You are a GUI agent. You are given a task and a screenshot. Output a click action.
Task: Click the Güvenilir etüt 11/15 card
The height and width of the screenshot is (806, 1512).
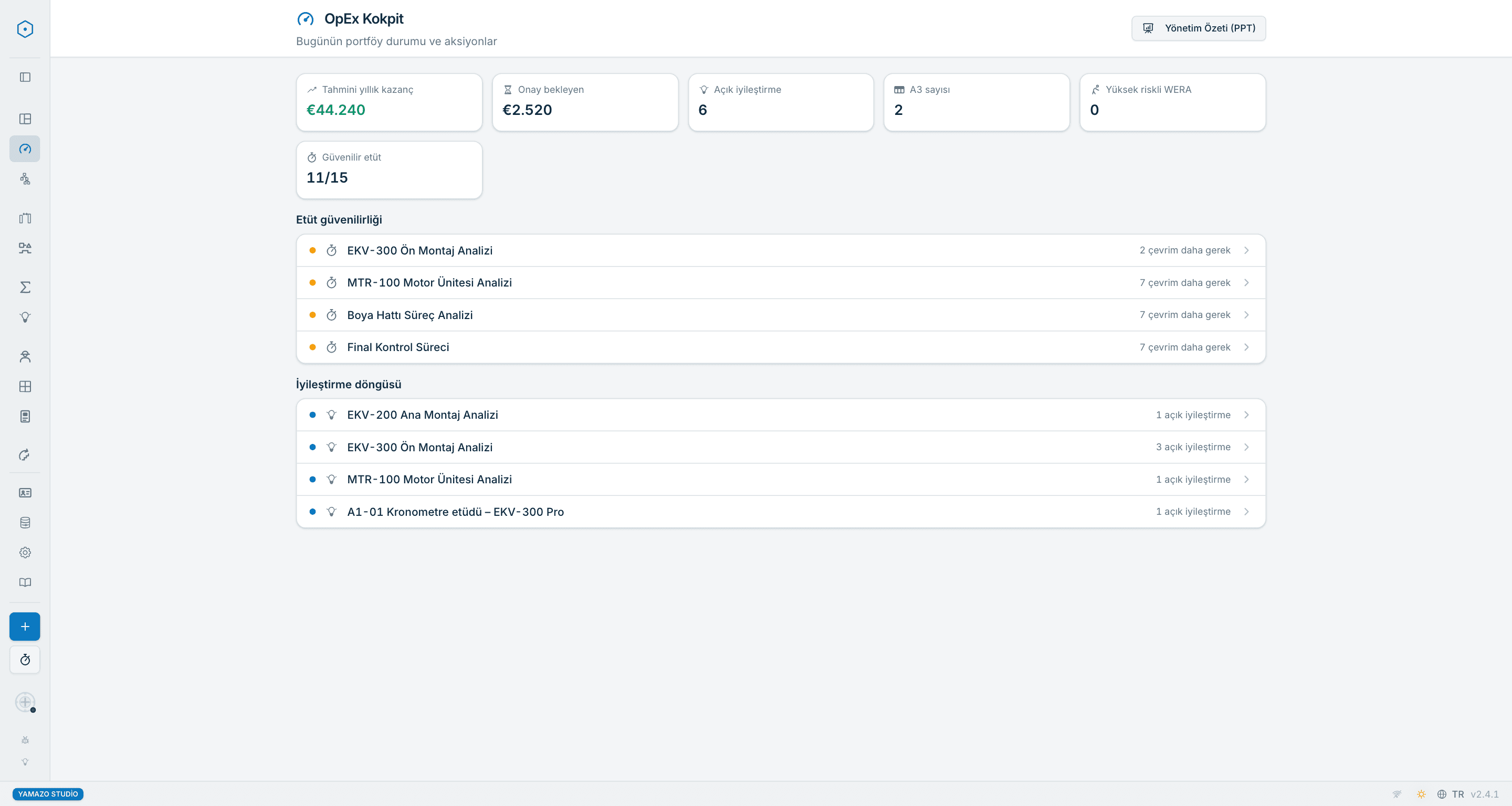[389, 170]
